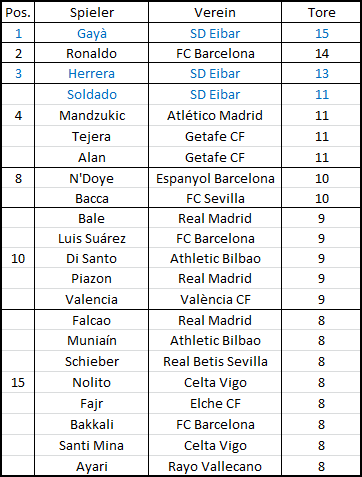Click the Tore column header
The image size is (362, 477).
321,13
